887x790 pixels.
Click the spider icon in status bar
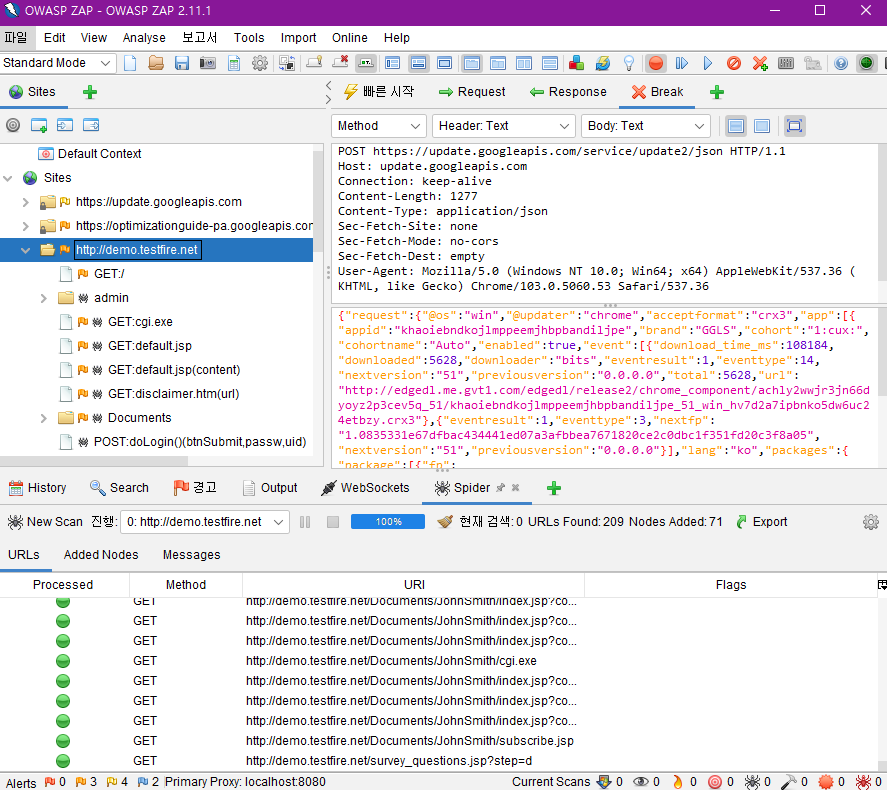(x=752, y=782)
